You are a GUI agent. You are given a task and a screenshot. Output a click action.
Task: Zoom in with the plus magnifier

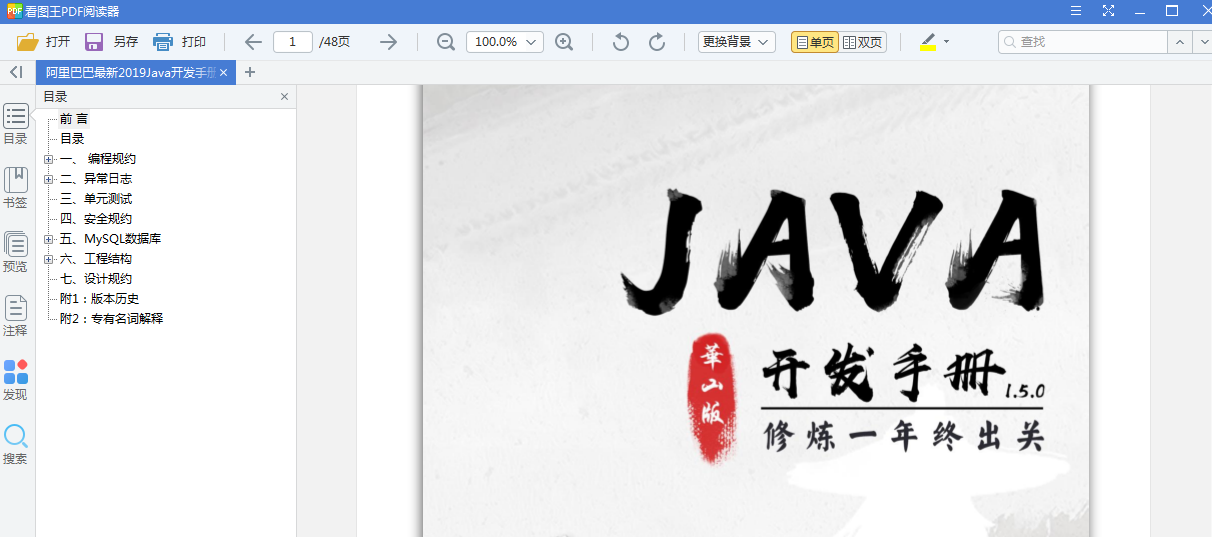[564, 42]
